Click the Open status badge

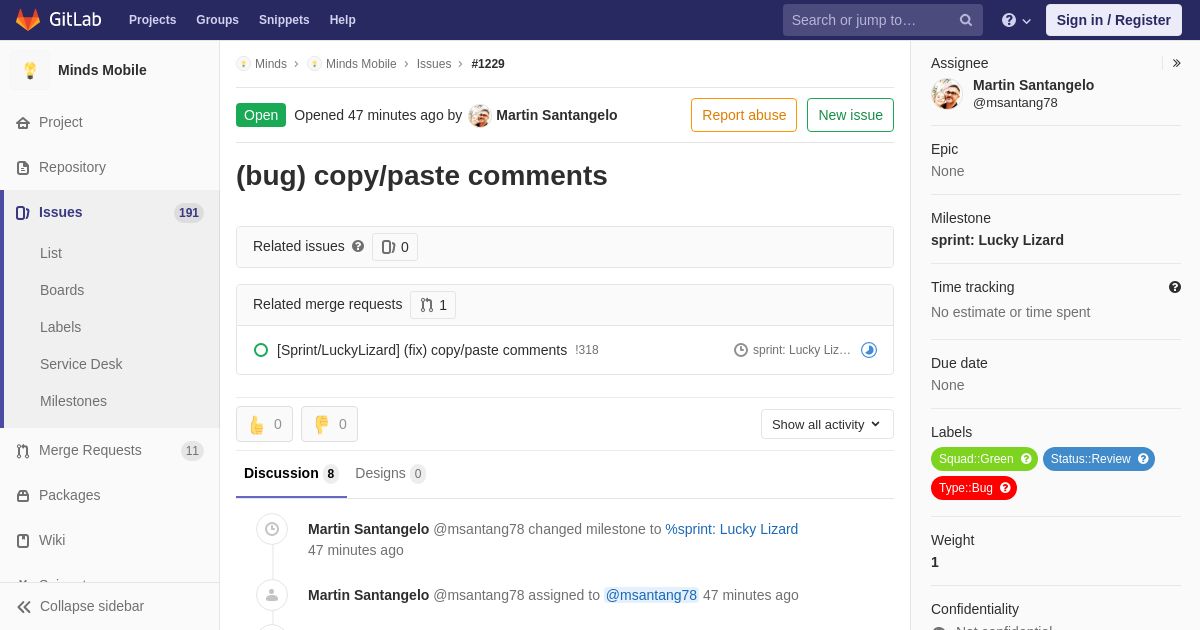point(261,115)
